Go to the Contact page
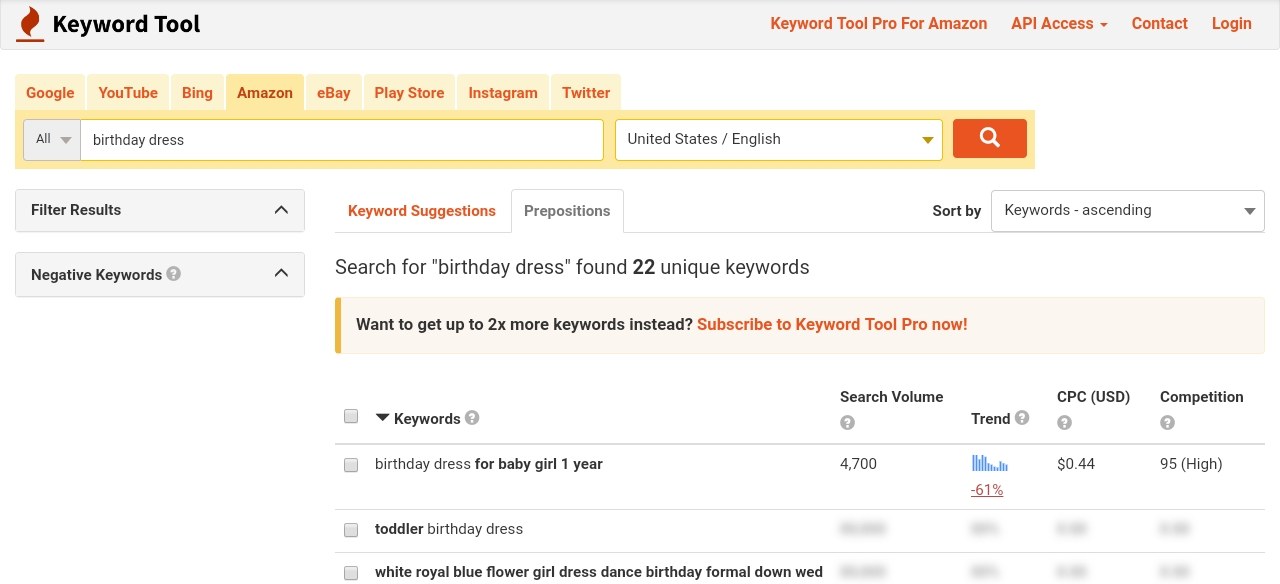The width and height of the screenshot is (1280, 584). click(1160, 24)
